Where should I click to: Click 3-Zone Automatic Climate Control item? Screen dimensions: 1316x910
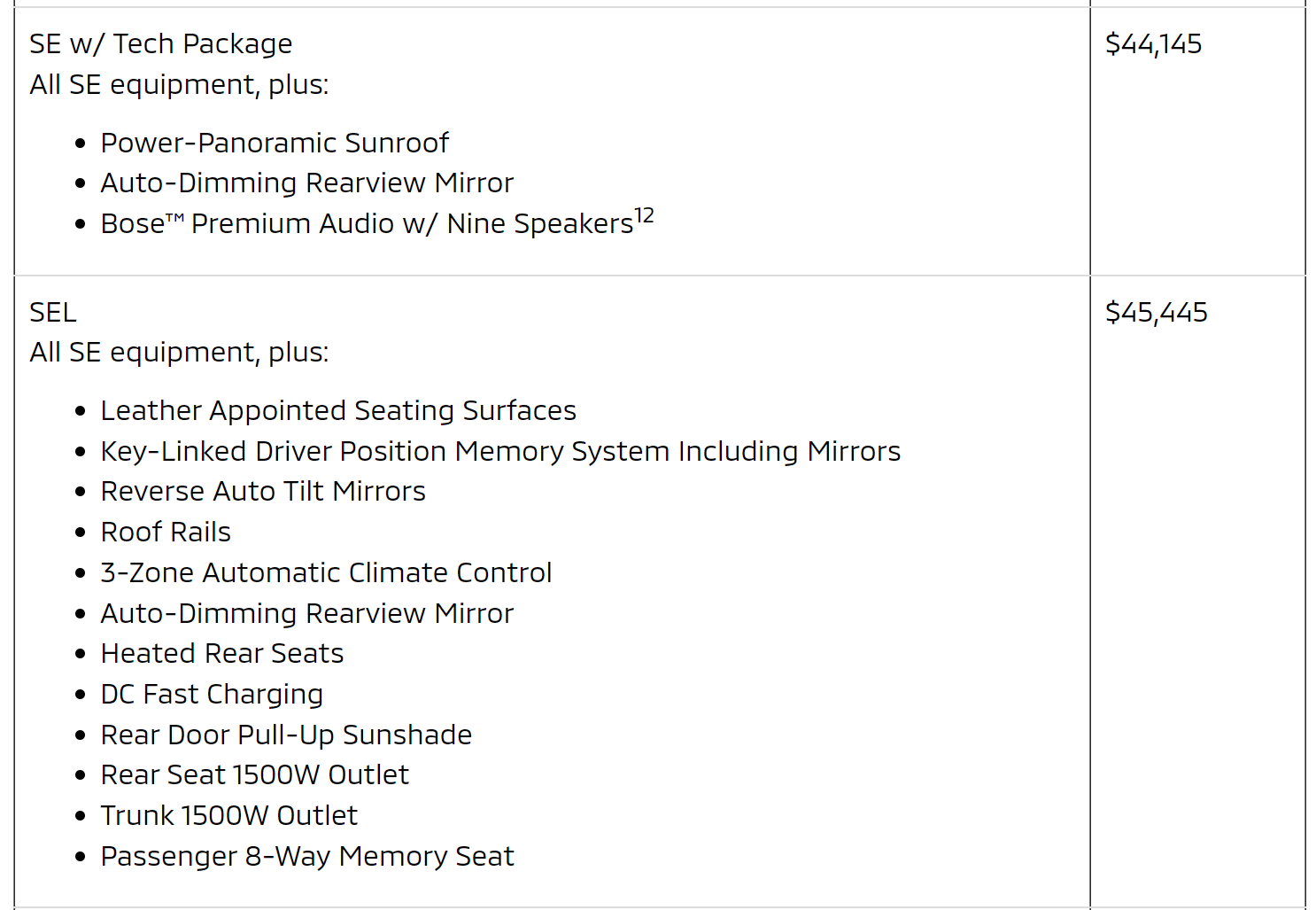[326, 572]
